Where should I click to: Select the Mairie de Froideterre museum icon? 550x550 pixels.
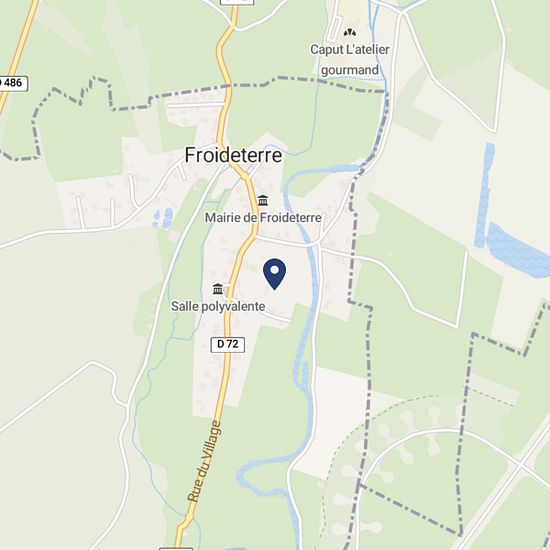click(263, 201)
